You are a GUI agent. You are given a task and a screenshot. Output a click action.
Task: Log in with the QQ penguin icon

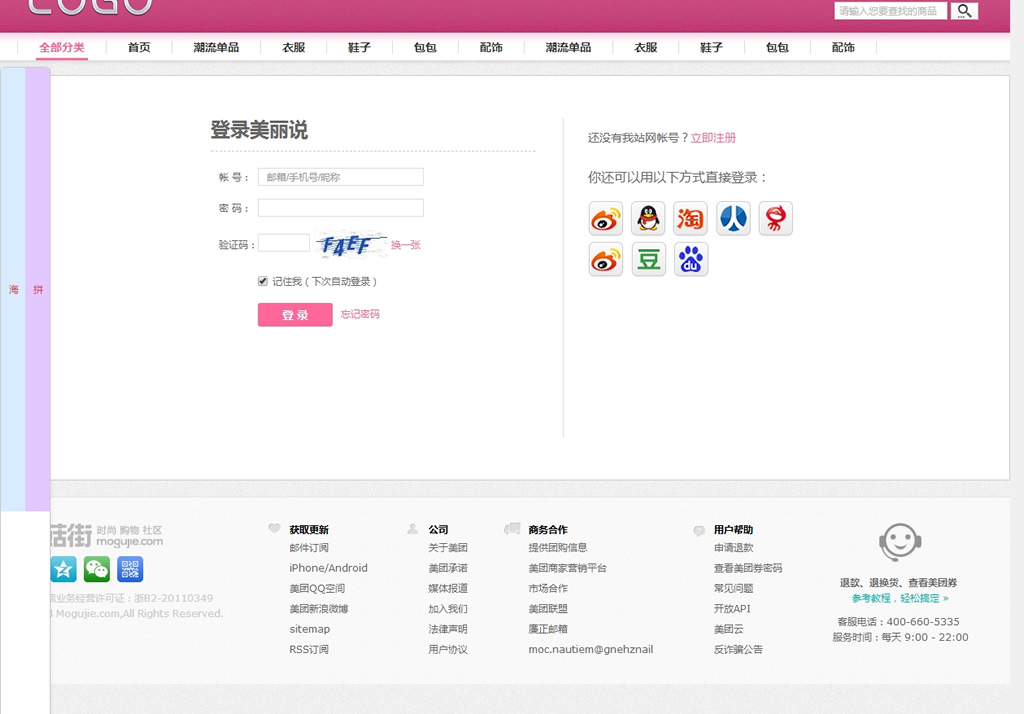[648, 218]
